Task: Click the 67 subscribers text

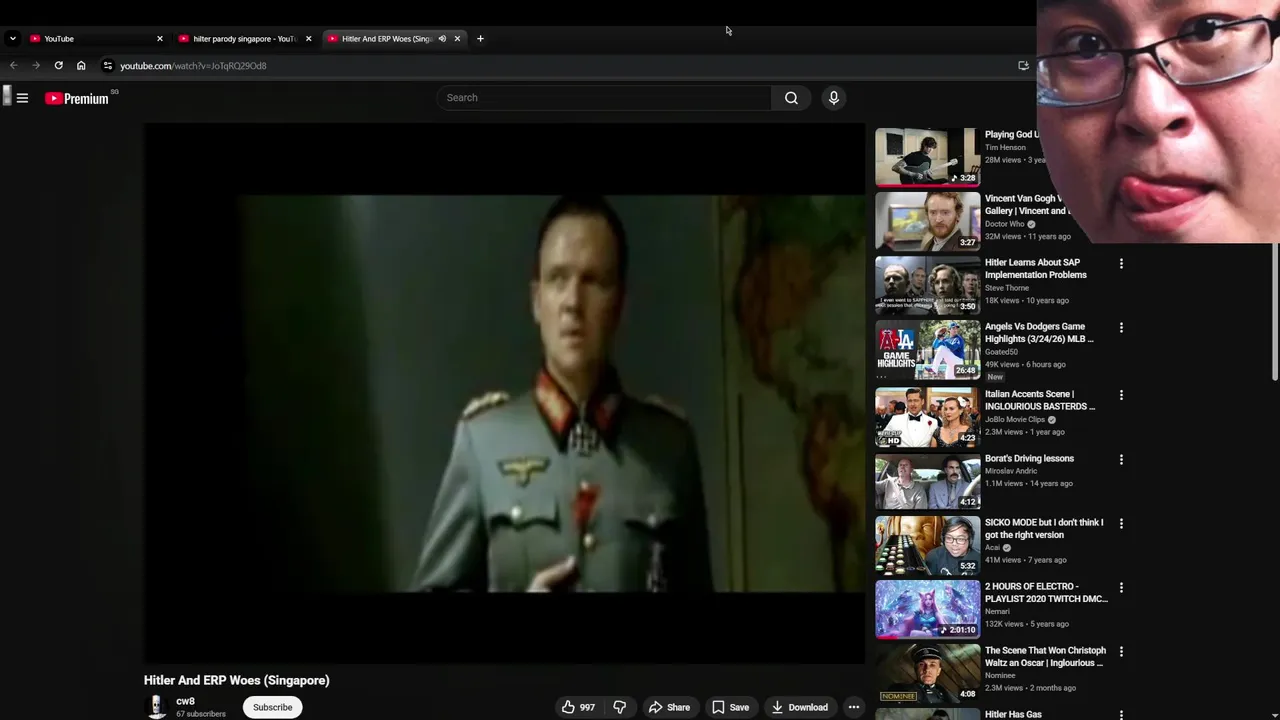Action: pyautogui.click(x=201, y=714)
